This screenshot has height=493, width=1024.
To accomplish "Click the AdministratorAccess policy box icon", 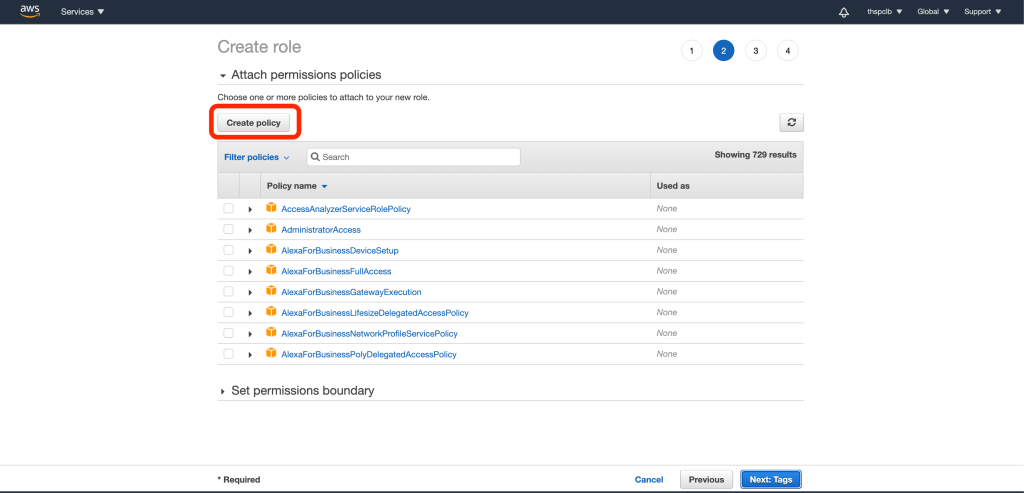I will [271, 229].
